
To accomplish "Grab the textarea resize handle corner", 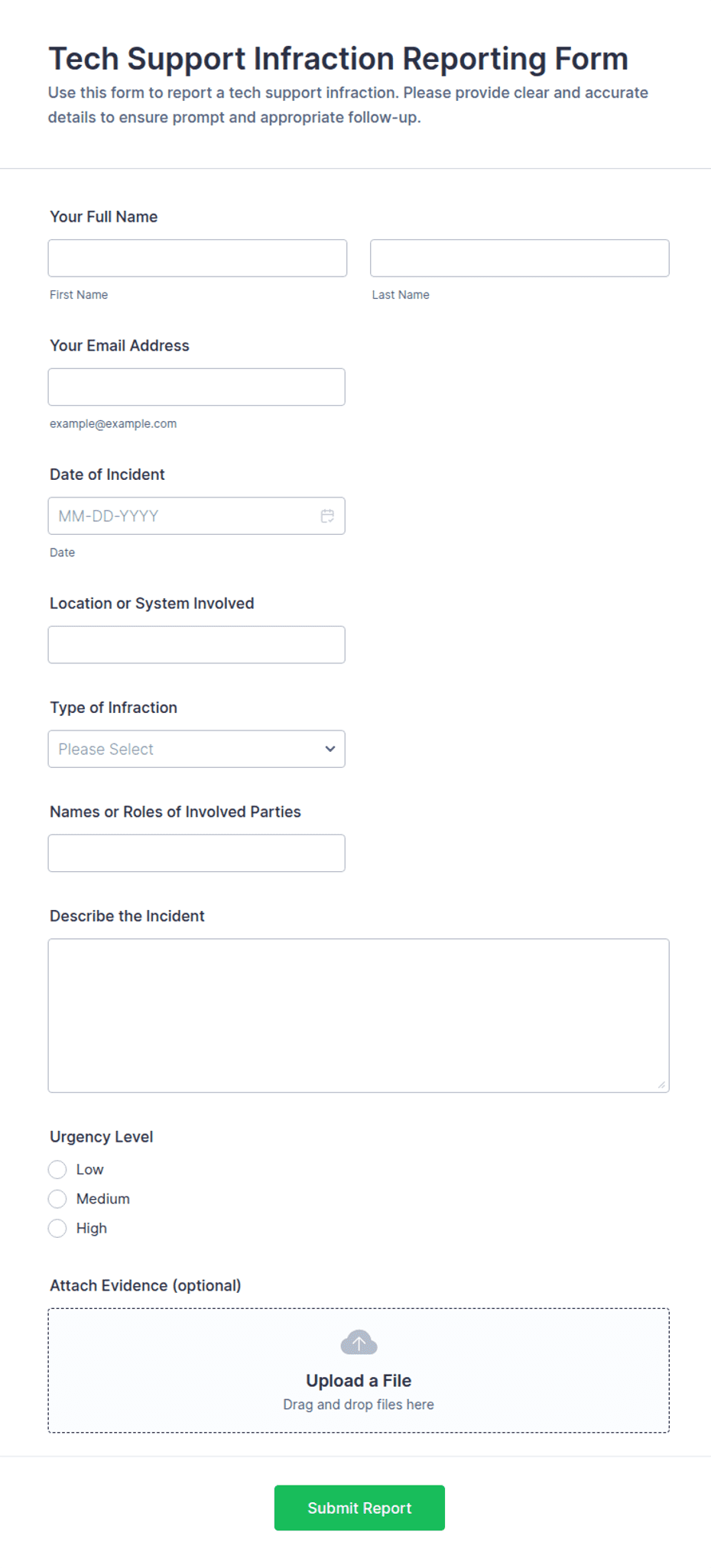I will tap(661, 1084).
